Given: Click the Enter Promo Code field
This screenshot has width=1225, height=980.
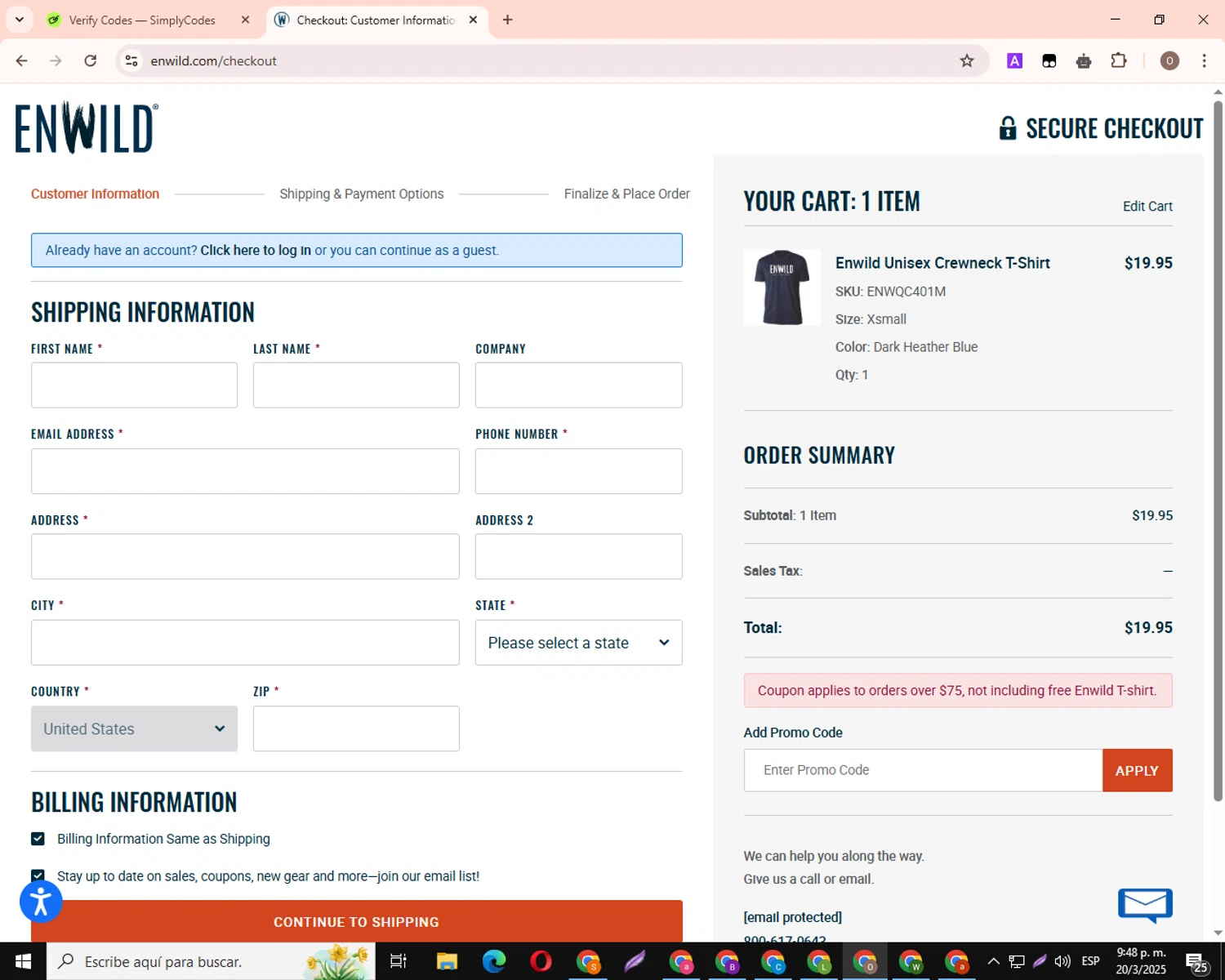Looking at the screenshot, I should pyautogui.click(x=923, y=770).
